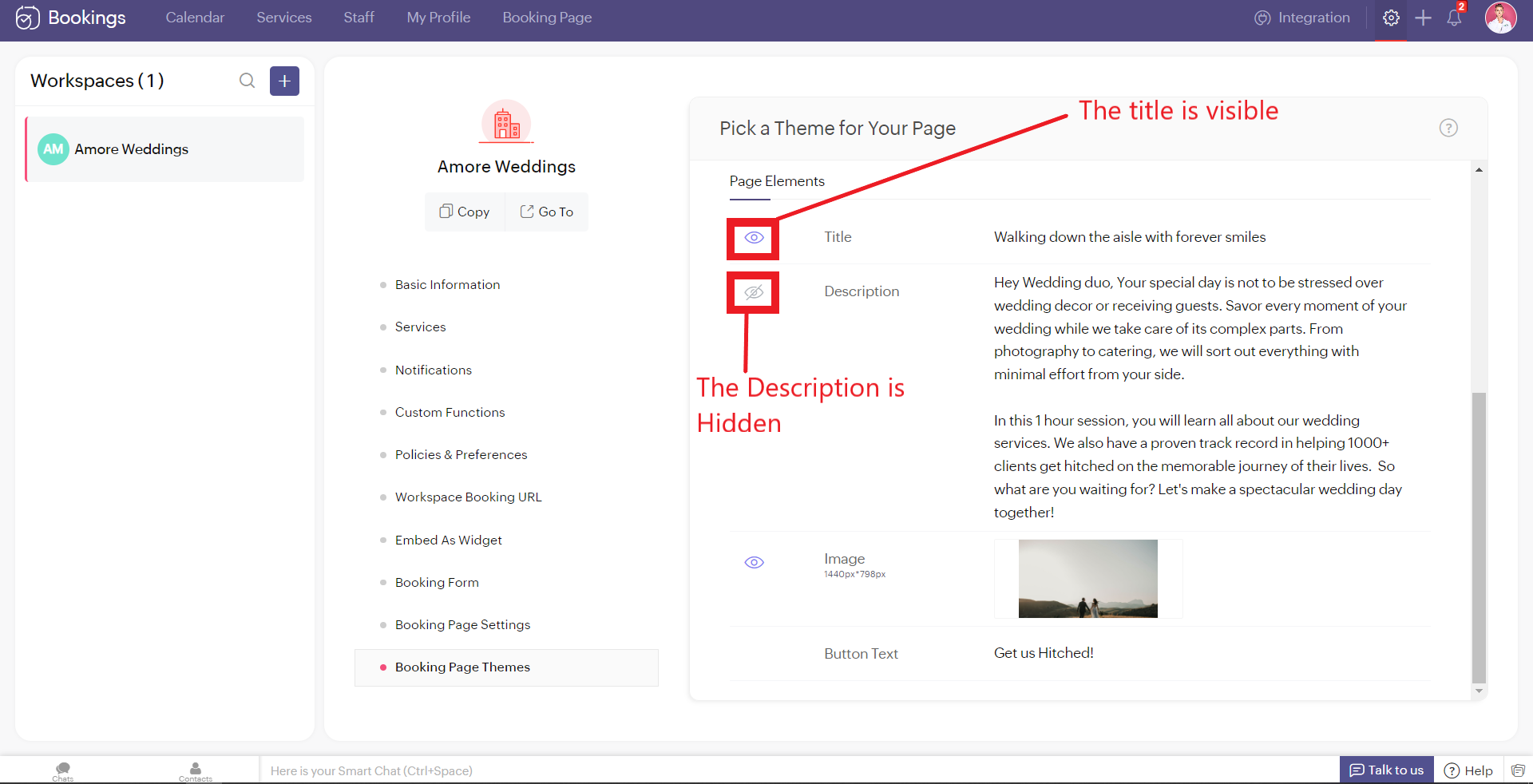Screen dimensions: 1533x784
Task: Open Workspace Booking URL
Action: (x=468, y=497)
